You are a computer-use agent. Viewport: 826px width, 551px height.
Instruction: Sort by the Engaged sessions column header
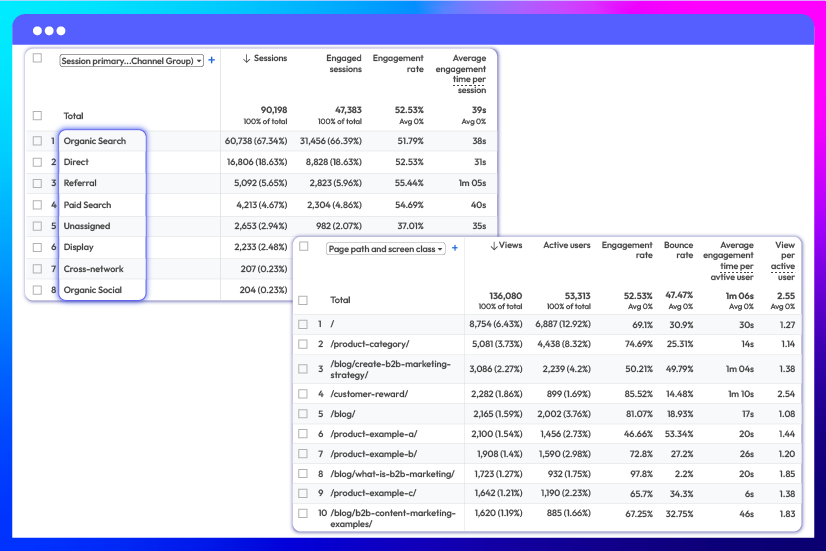[344, 64]
